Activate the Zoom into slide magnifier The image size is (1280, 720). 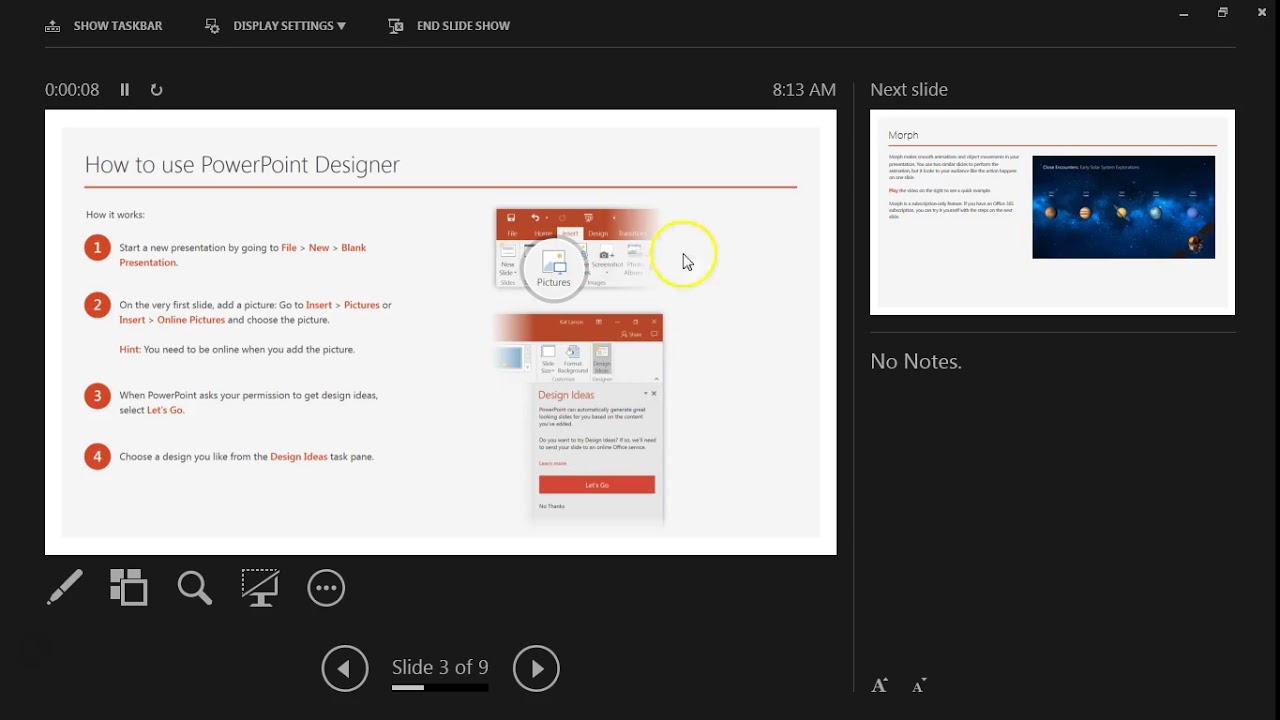[195, 587]
